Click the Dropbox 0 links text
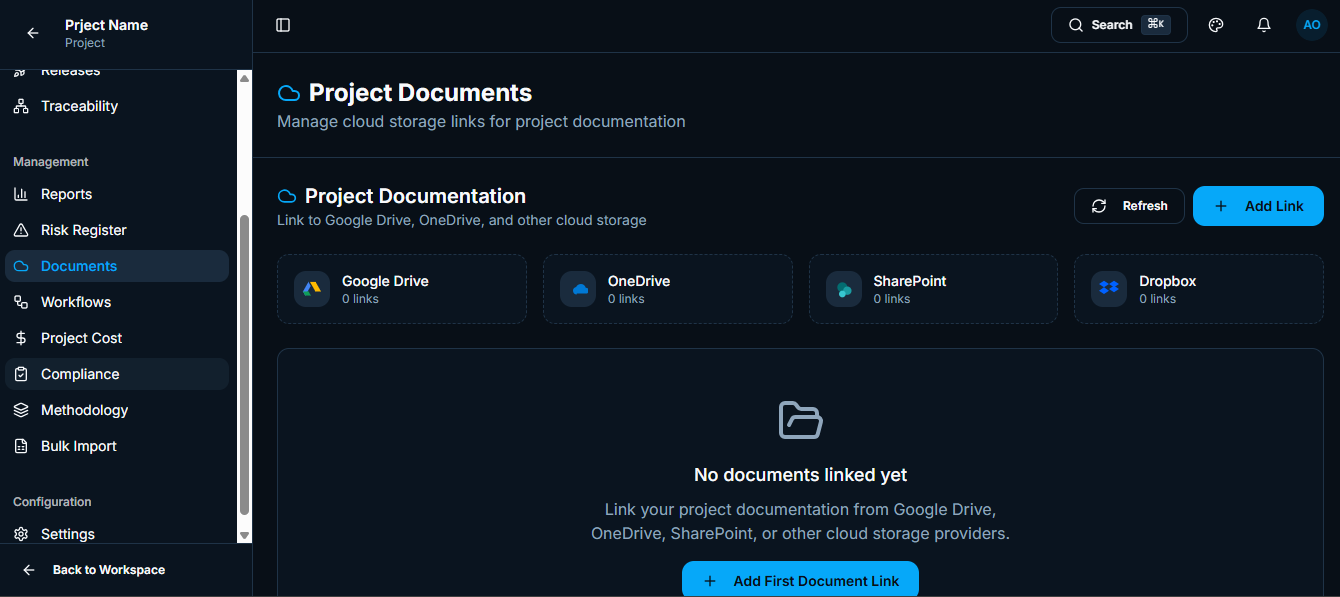This screenshot has width=1340, height=597. tap(1157, 299)
